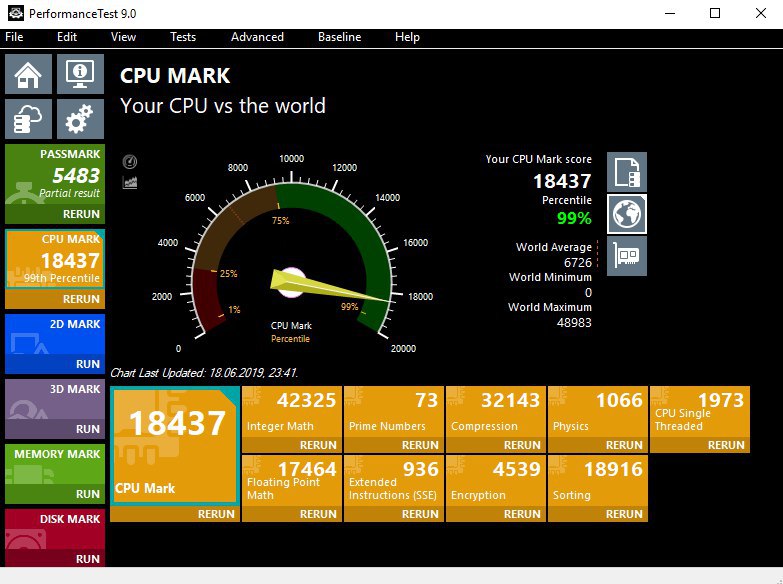Select the PassMark 5483 score tile

tap(55, 175)
